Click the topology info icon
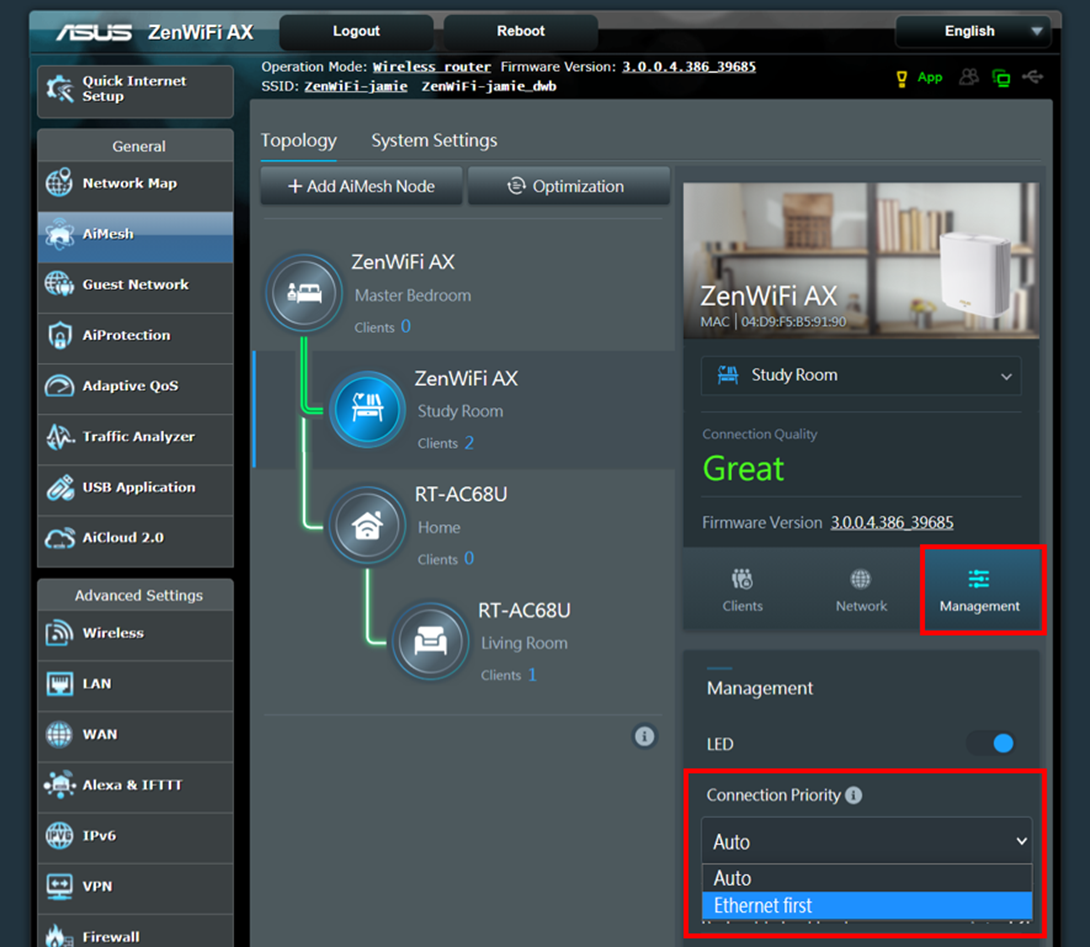 click(644, 736)
